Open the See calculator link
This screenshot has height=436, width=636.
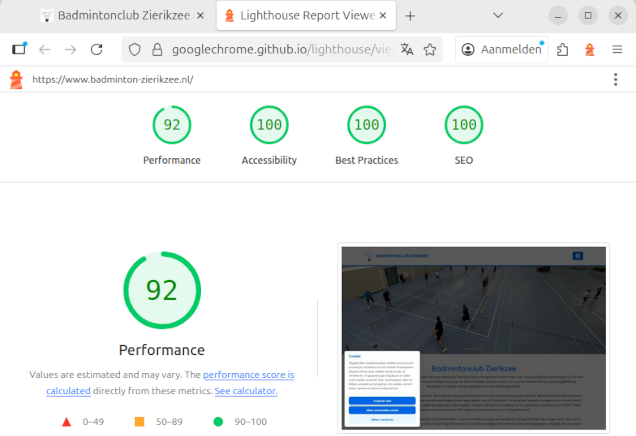[245, 391]
